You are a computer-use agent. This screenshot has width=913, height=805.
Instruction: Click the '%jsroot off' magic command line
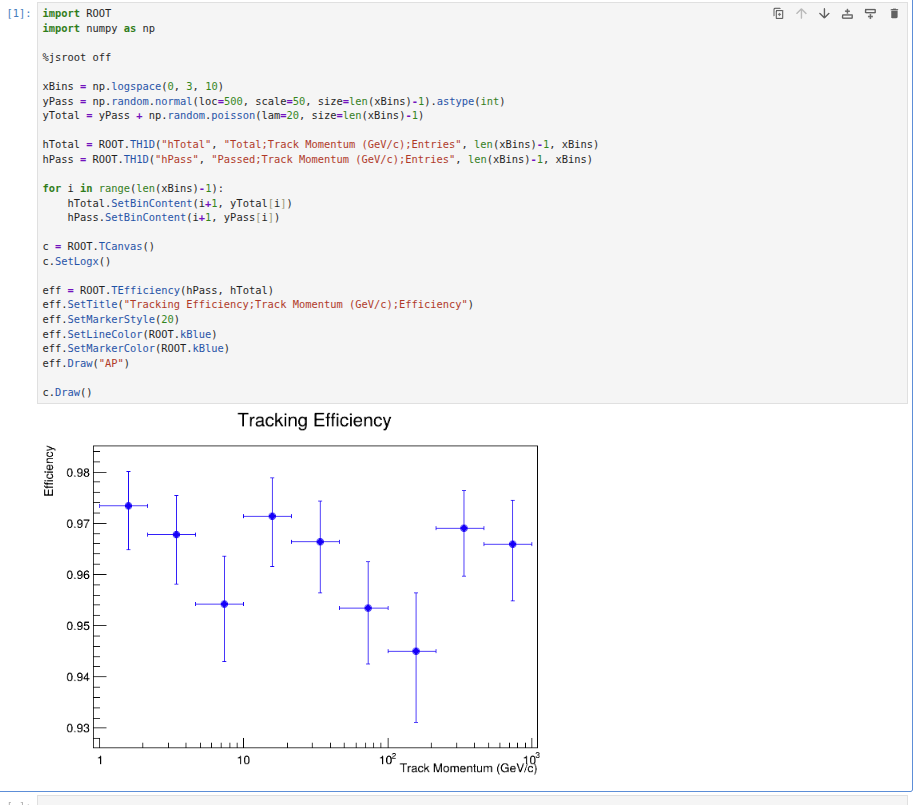pos(77,58)
